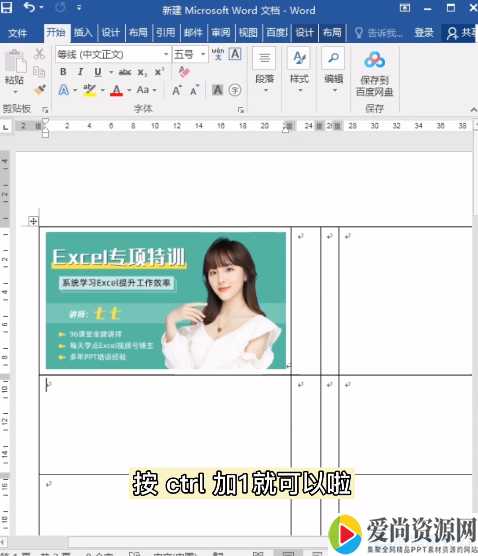Open Ribbon Display Options
Screen dimensions: 478x556
coord(405,8)
